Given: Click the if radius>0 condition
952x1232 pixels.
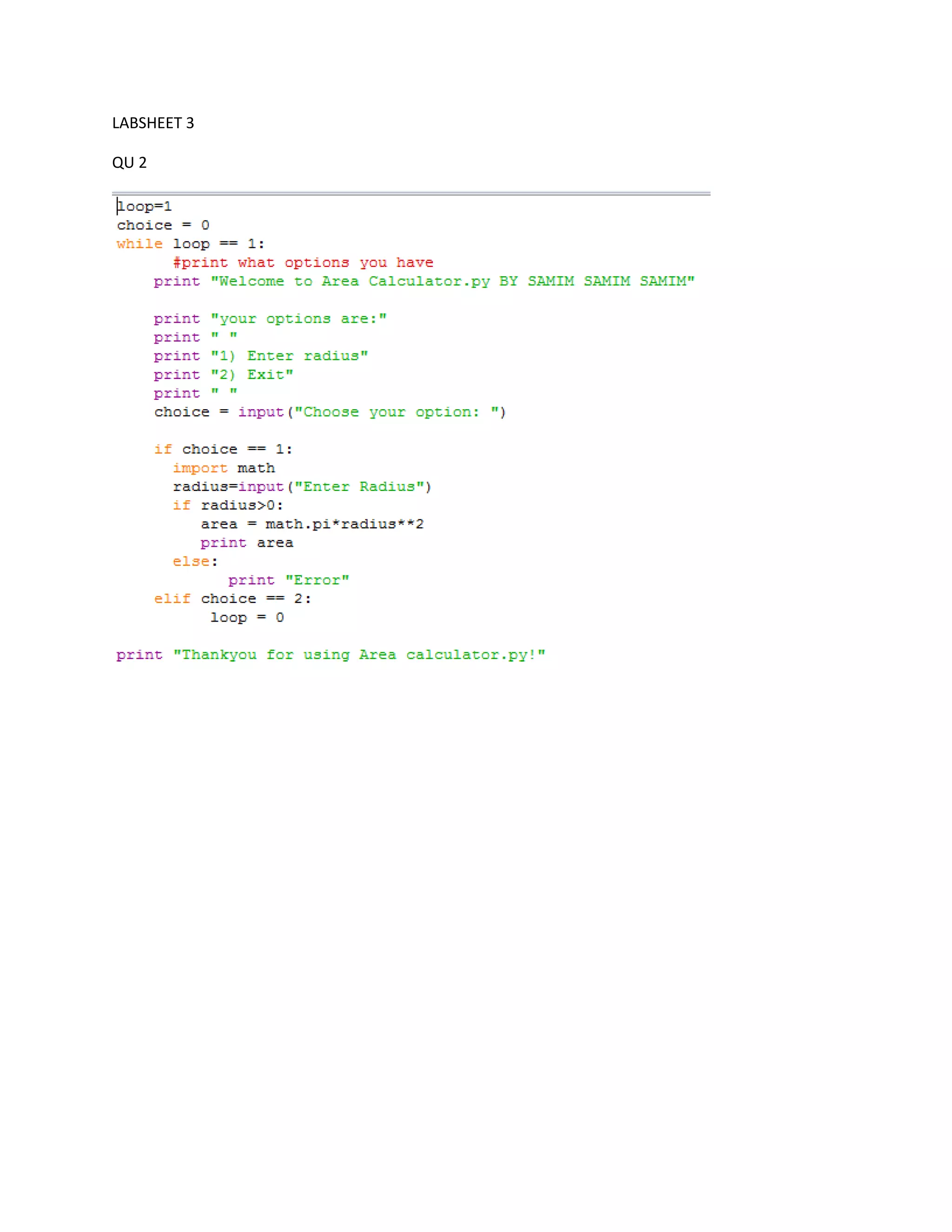Looking at the screenshot, I should click(x=228, y=505).
